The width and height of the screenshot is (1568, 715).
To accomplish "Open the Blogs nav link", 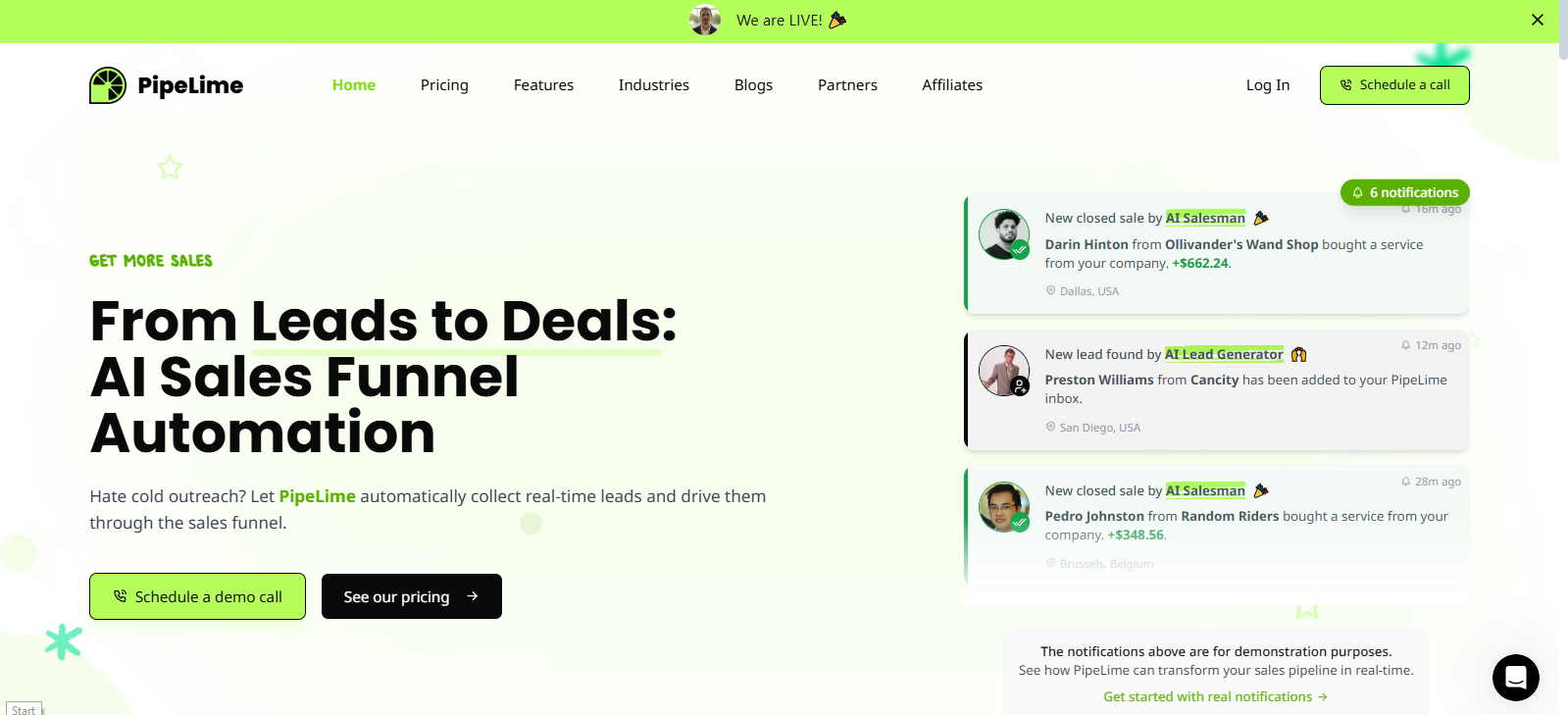I will pos(753,85).
